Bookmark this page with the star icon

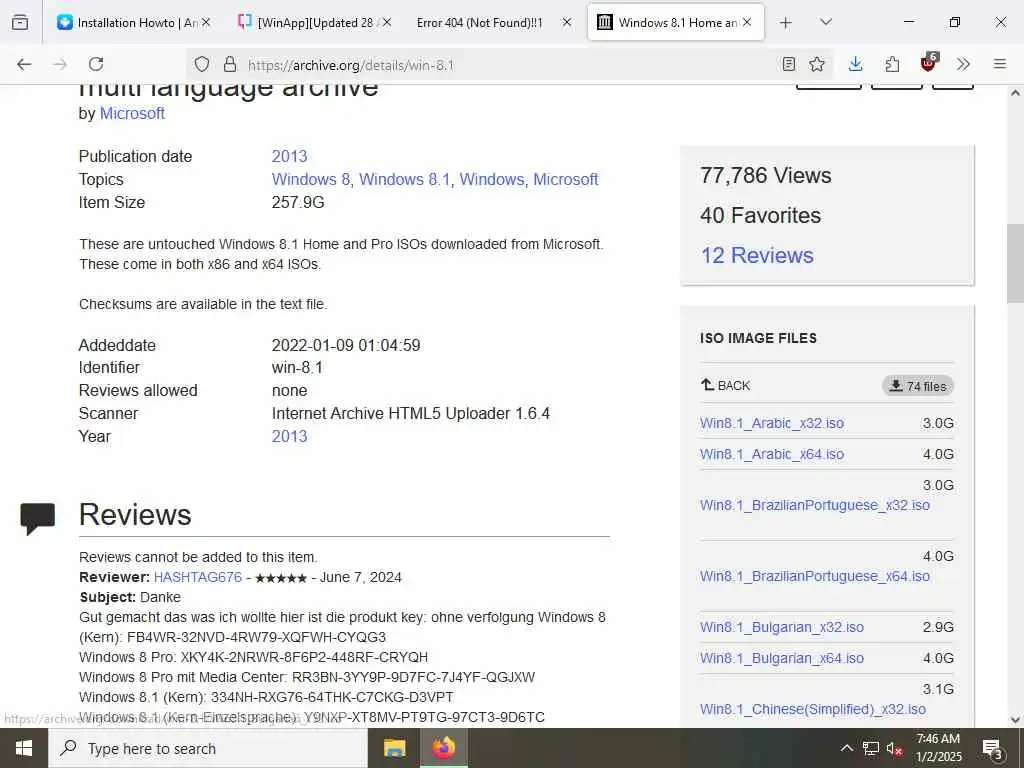coord(816,64)
